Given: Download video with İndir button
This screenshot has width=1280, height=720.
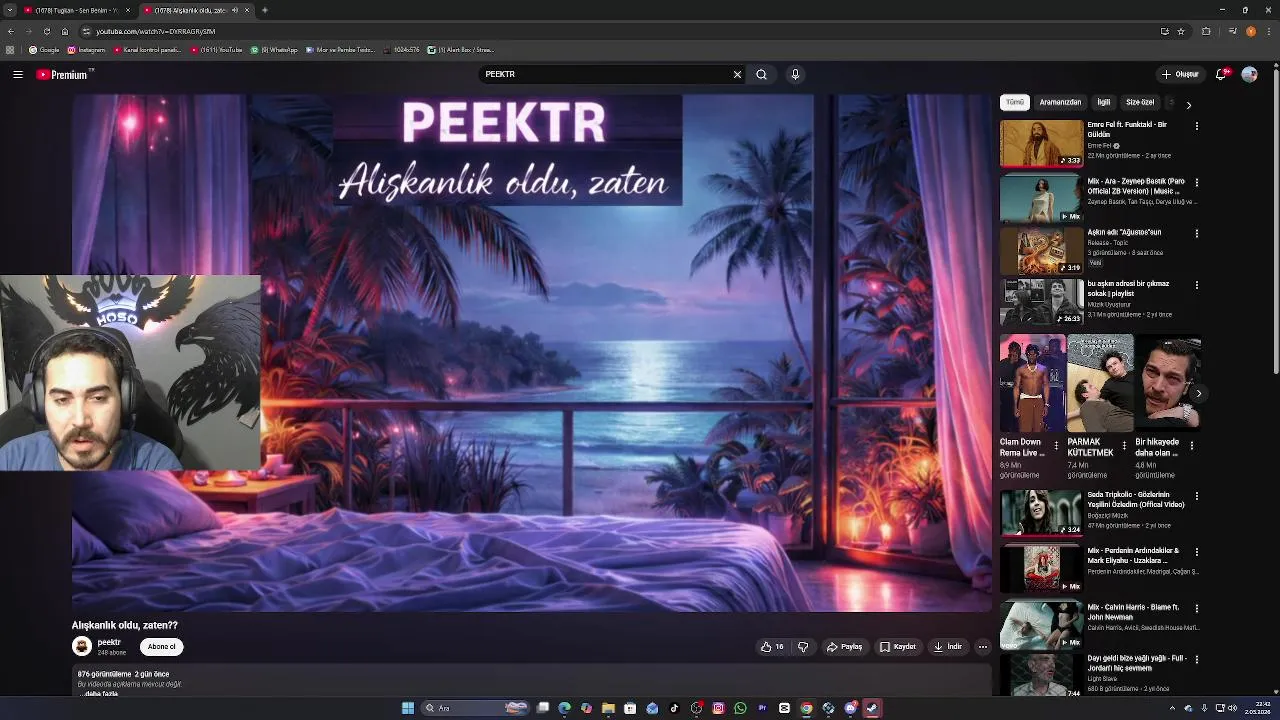Looking at the screenshot, I should tap(948, 647).
